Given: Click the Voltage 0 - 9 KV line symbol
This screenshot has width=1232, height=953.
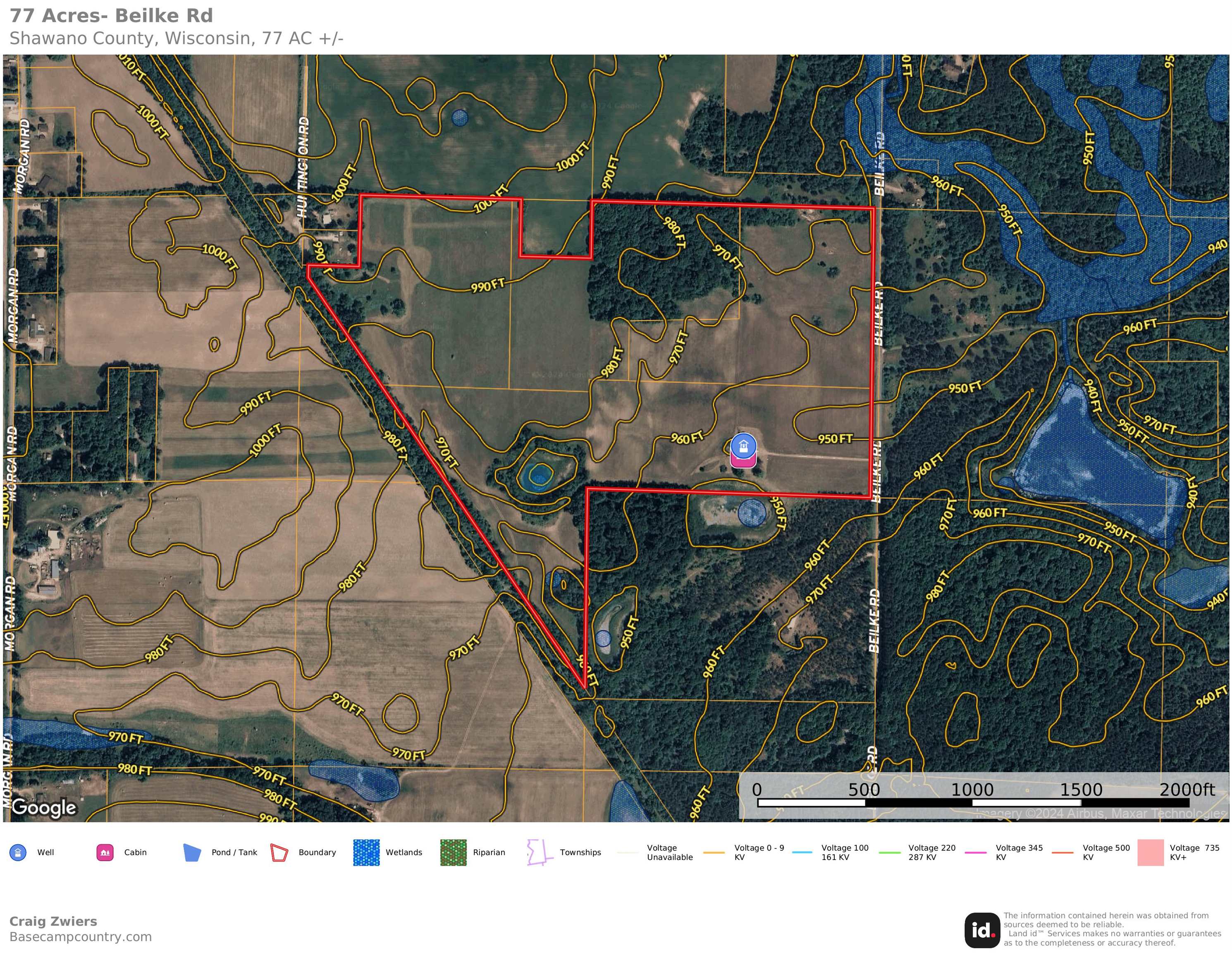Looking at the screenshot, I should coord(714,852).
